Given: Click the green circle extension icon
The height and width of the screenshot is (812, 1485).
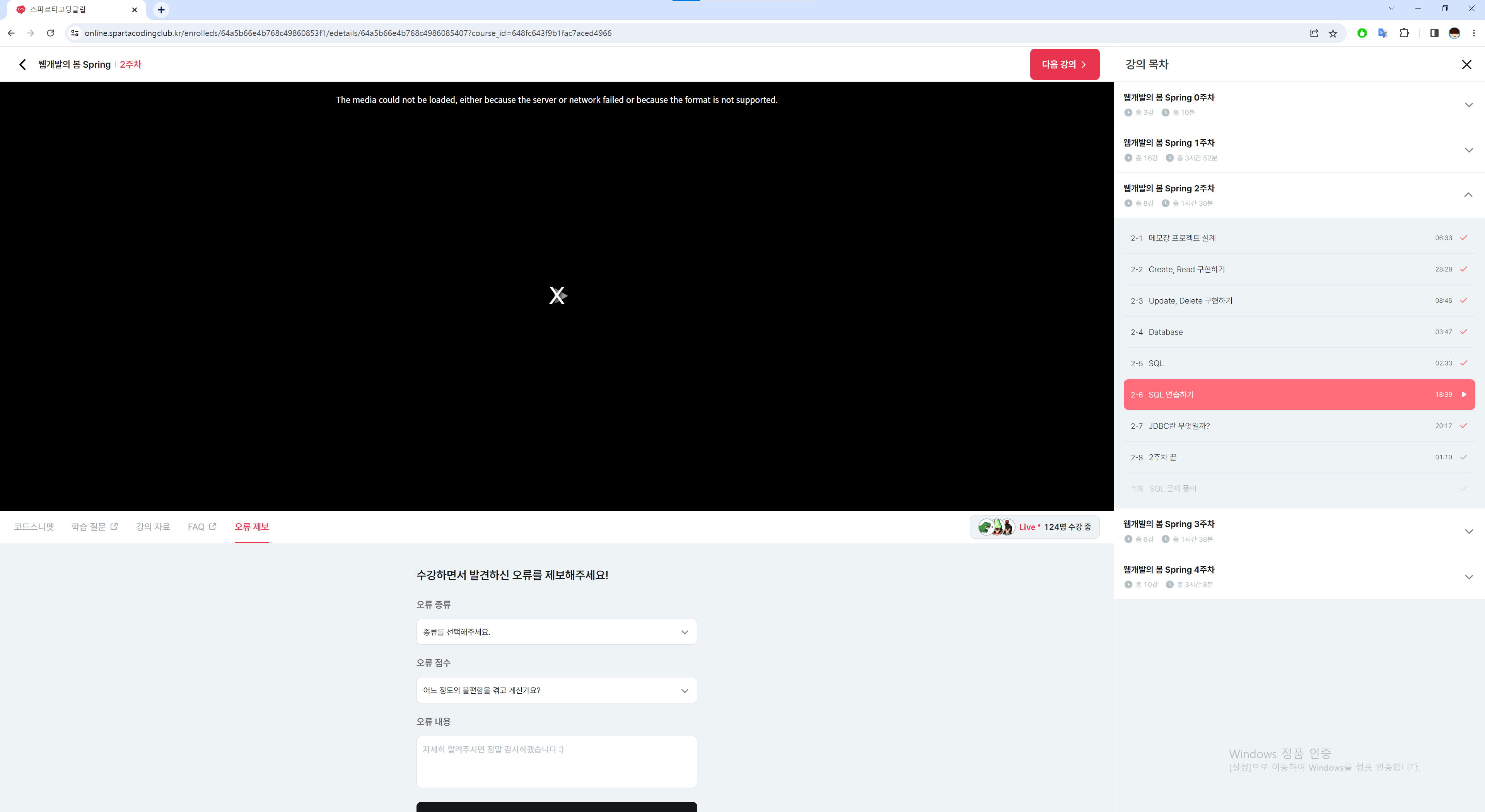Looking at the screenshot, I should (1362, 33).
